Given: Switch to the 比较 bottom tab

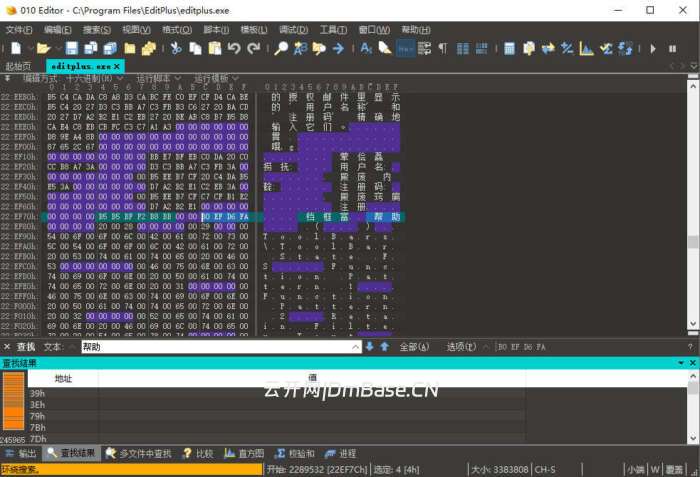Looking at the screenshot, I should 198,454.
